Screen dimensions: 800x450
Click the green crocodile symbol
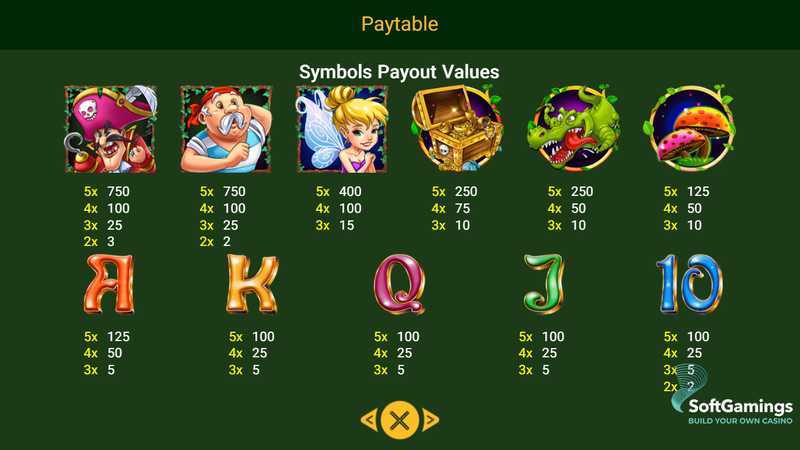pyautogui.click(x=573, y=128)
